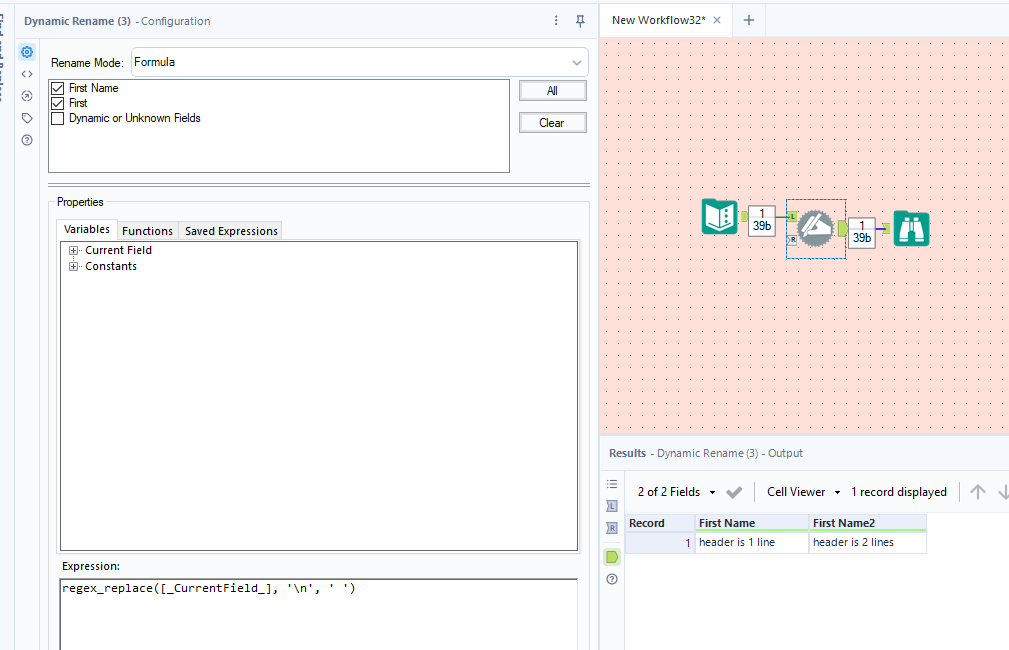
Task: Expand the Constants tree item
Action: point(73,266)
